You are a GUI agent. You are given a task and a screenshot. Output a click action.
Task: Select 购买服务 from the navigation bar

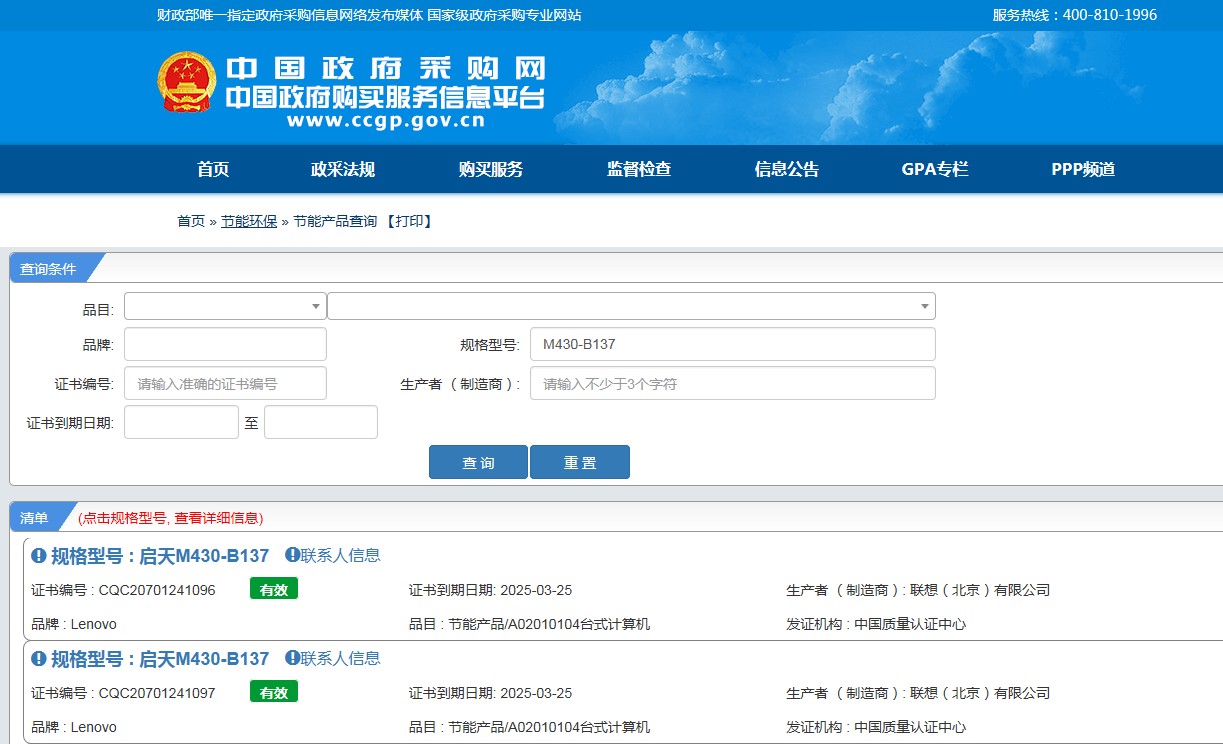(491, 169)
